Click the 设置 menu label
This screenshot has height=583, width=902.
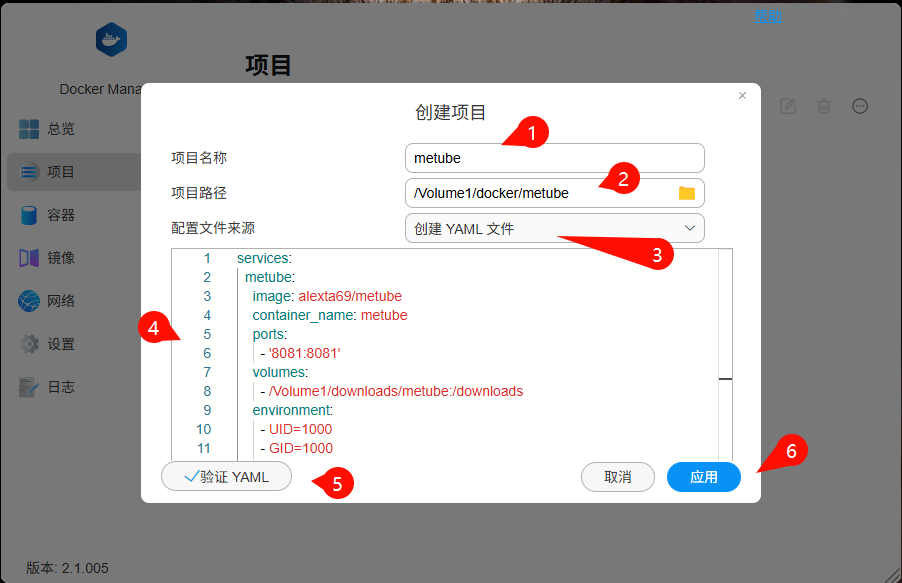tap(61, 344)
